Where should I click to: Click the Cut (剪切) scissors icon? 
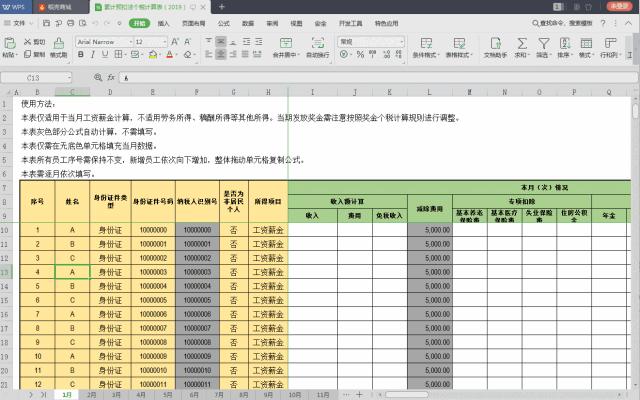click(27, 42)
